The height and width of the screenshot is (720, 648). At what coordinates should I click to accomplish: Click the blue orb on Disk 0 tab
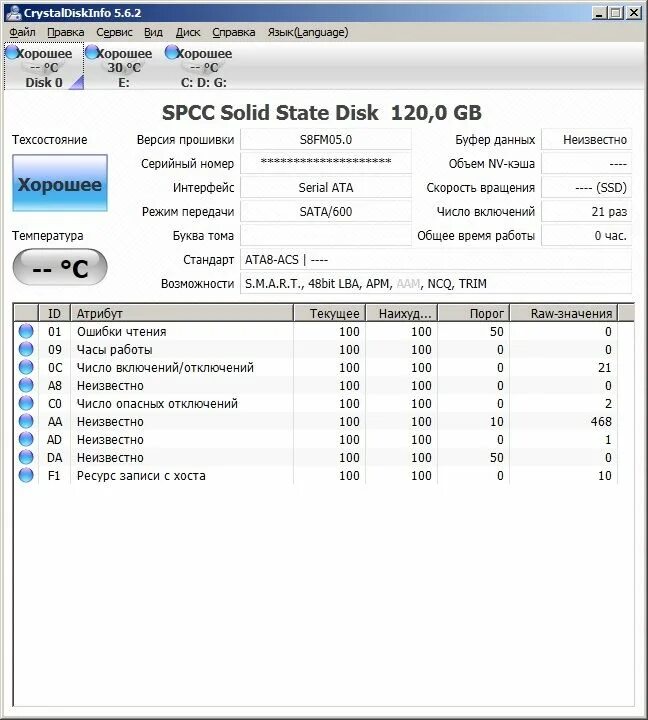click(12, 52)
